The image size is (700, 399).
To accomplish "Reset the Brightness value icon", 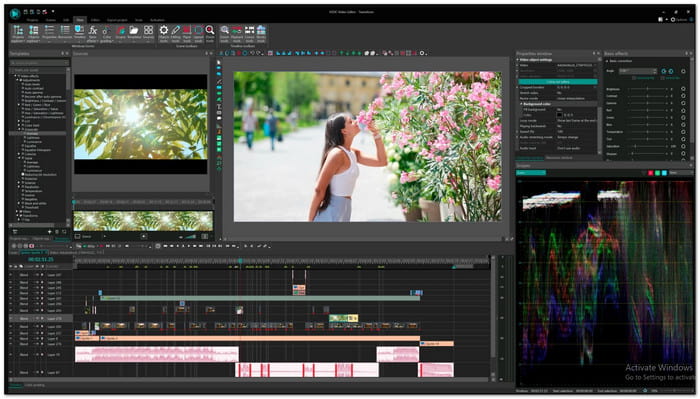I will tap(683, 89).
